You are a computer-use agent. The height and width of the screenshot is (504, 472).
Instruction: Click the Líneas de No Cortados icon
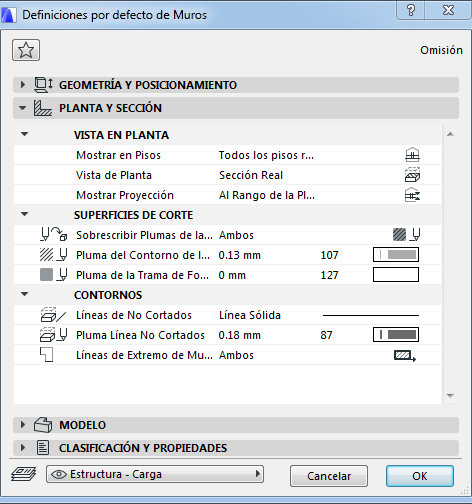point(53,315)
